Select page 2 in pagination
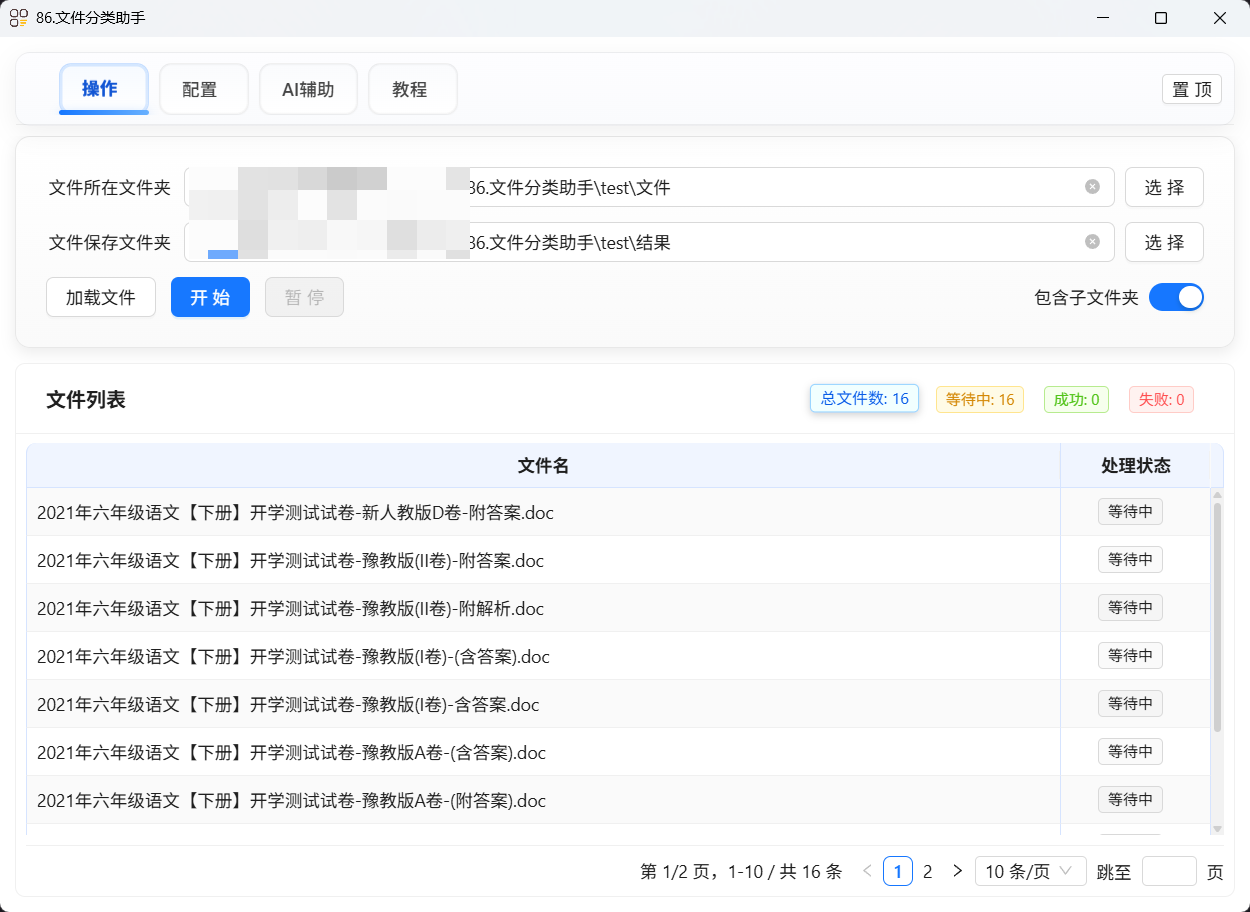The height and width of the screenshot is (912, 1250). [927, 871]
